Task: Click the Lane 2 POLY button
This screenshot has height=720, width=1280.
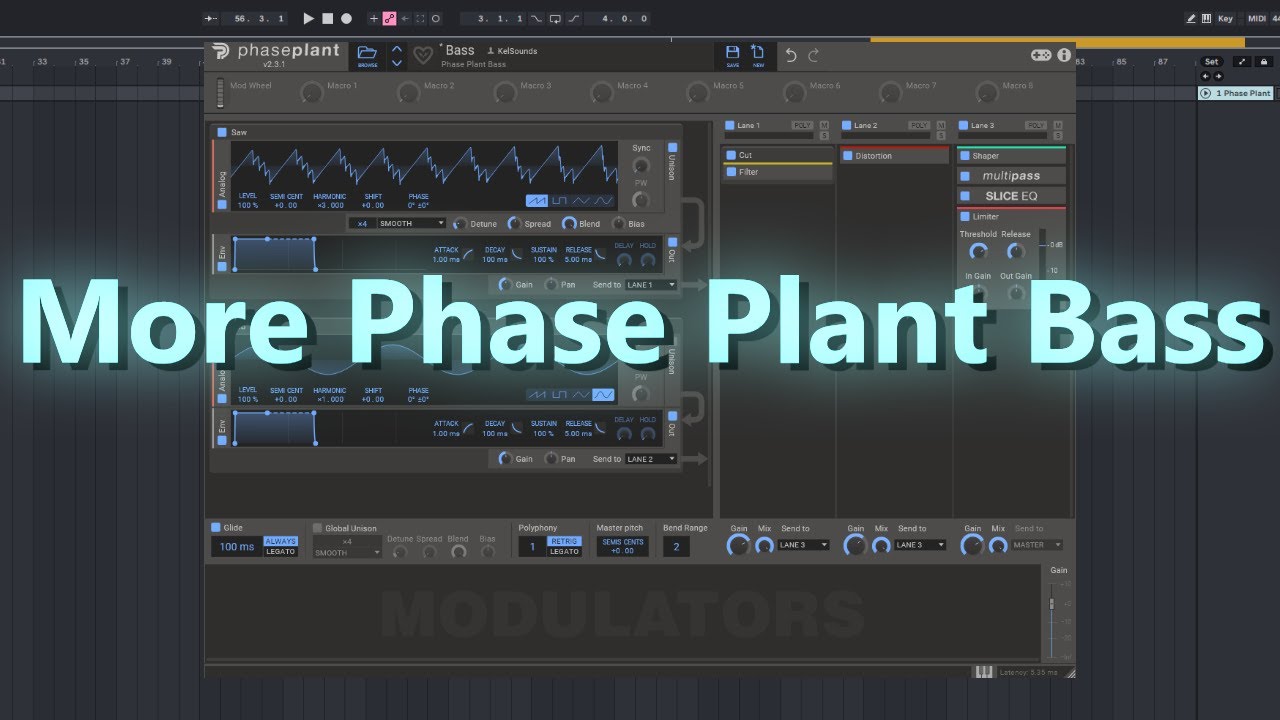Action: coord(919,126)
